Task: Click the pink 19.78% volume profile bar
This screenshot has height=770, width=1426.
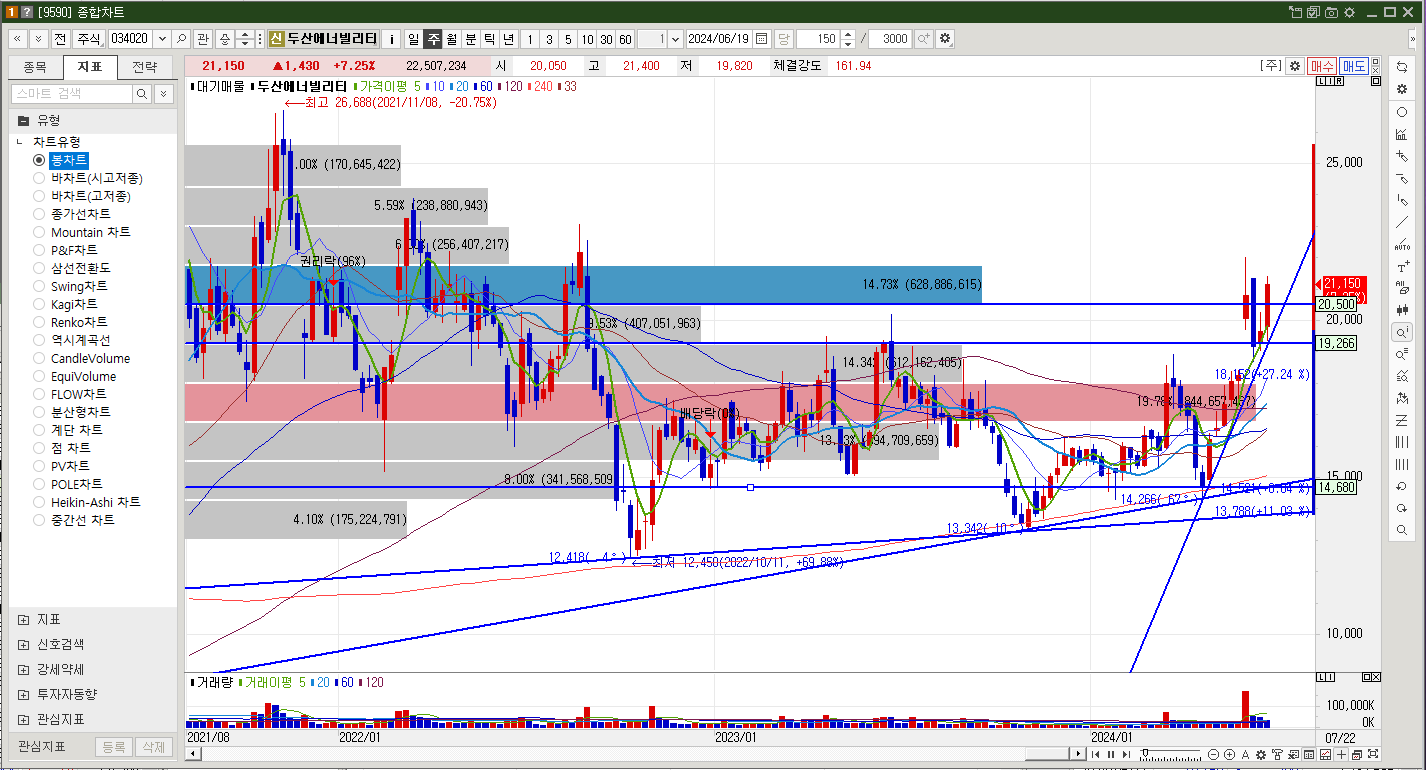Action: coord(720,402)
